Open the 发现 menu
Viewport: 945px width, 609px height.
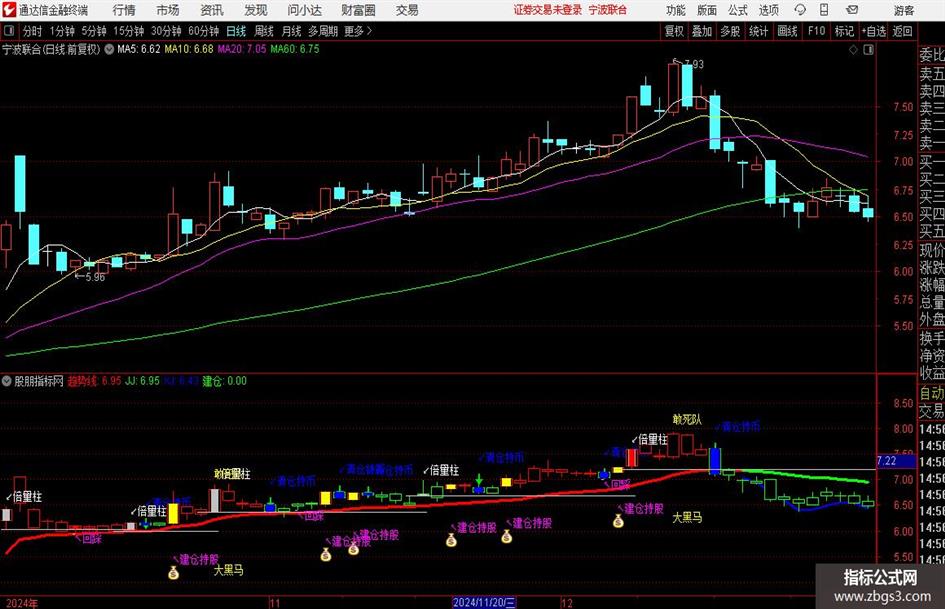tap(256, 10)
